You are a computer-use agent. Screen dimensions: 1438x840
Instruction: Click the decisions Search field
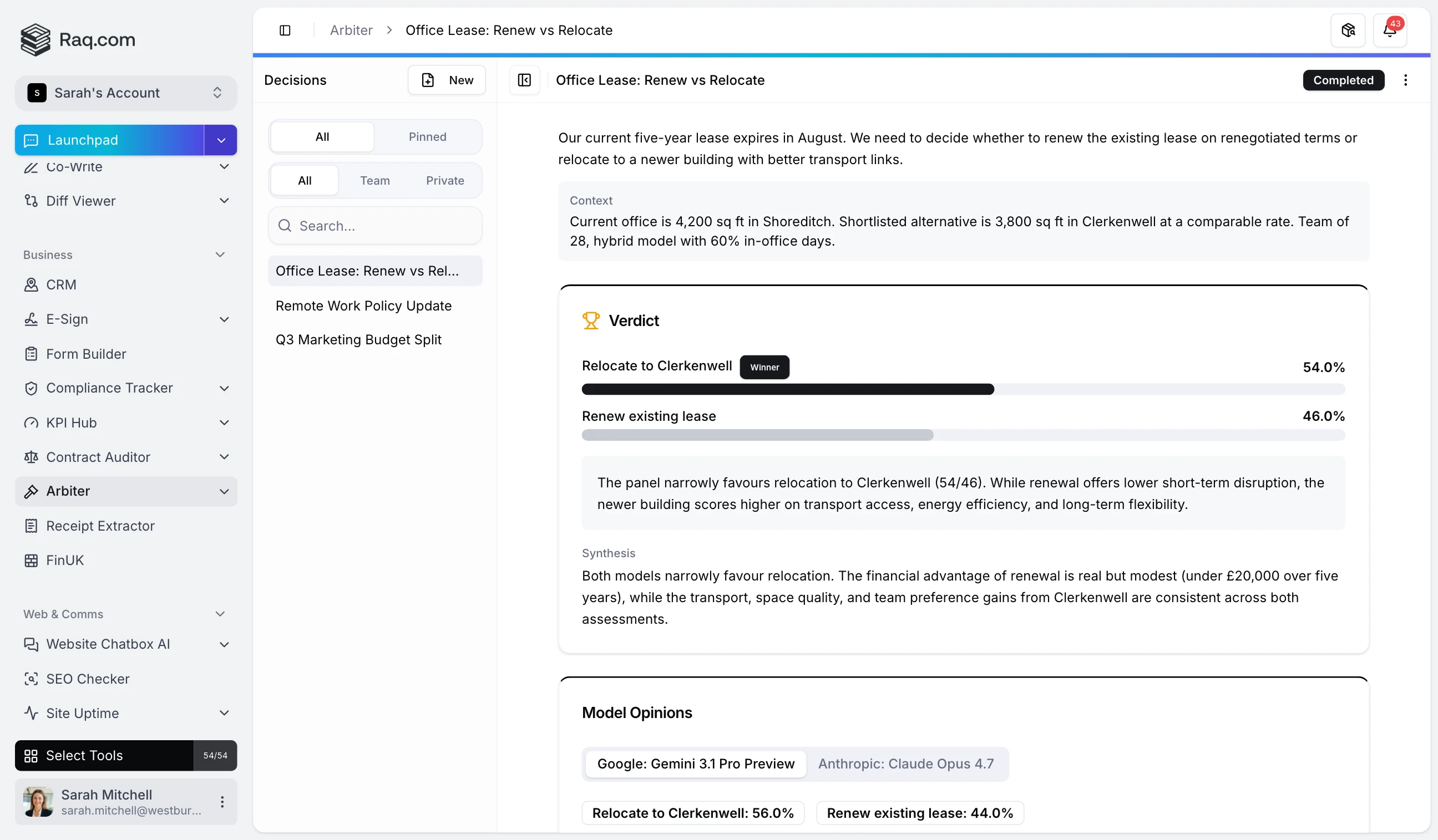click(375, 226)
